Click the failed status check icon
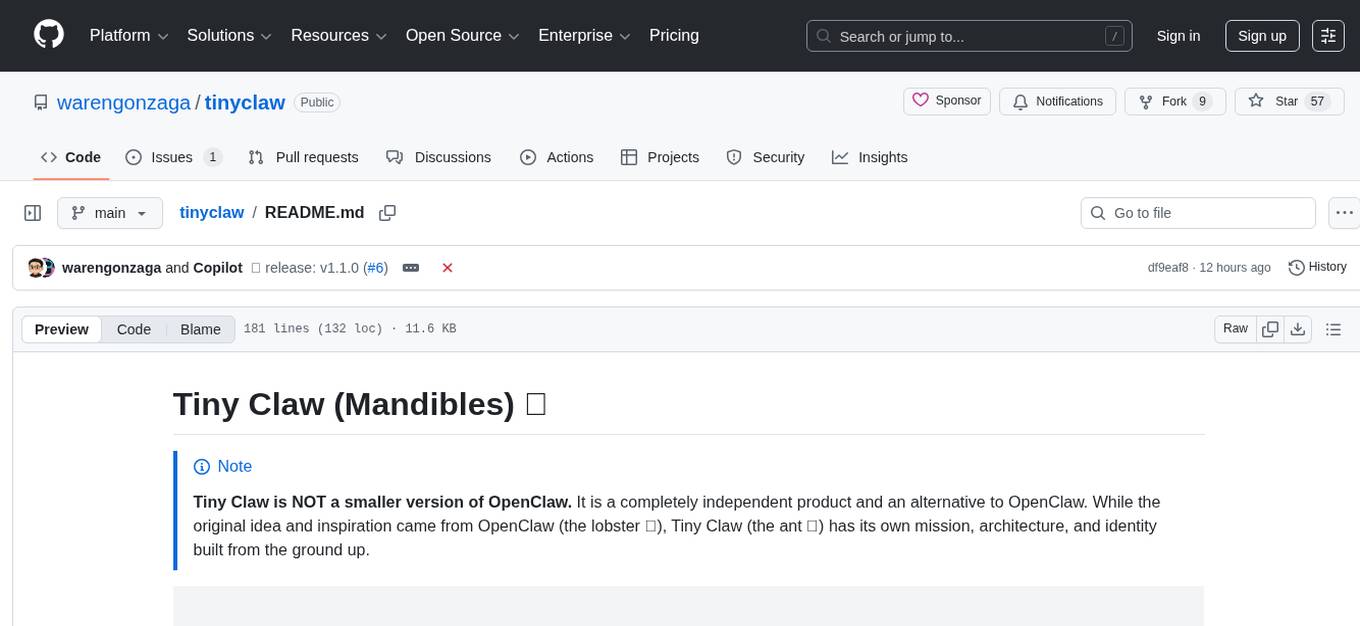Image resolution: width=1360 pixels, height=626 pixels. (x=447, y=268)
